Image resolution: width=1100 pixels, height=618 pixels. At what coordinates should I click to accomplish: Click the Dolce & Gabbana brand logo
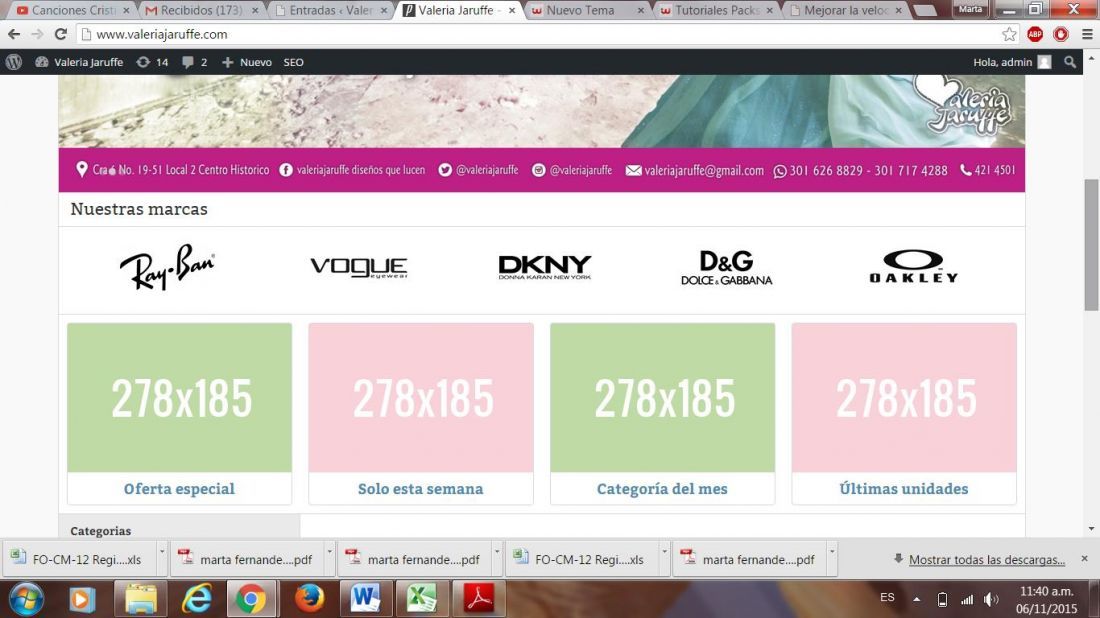coord(726,268)
